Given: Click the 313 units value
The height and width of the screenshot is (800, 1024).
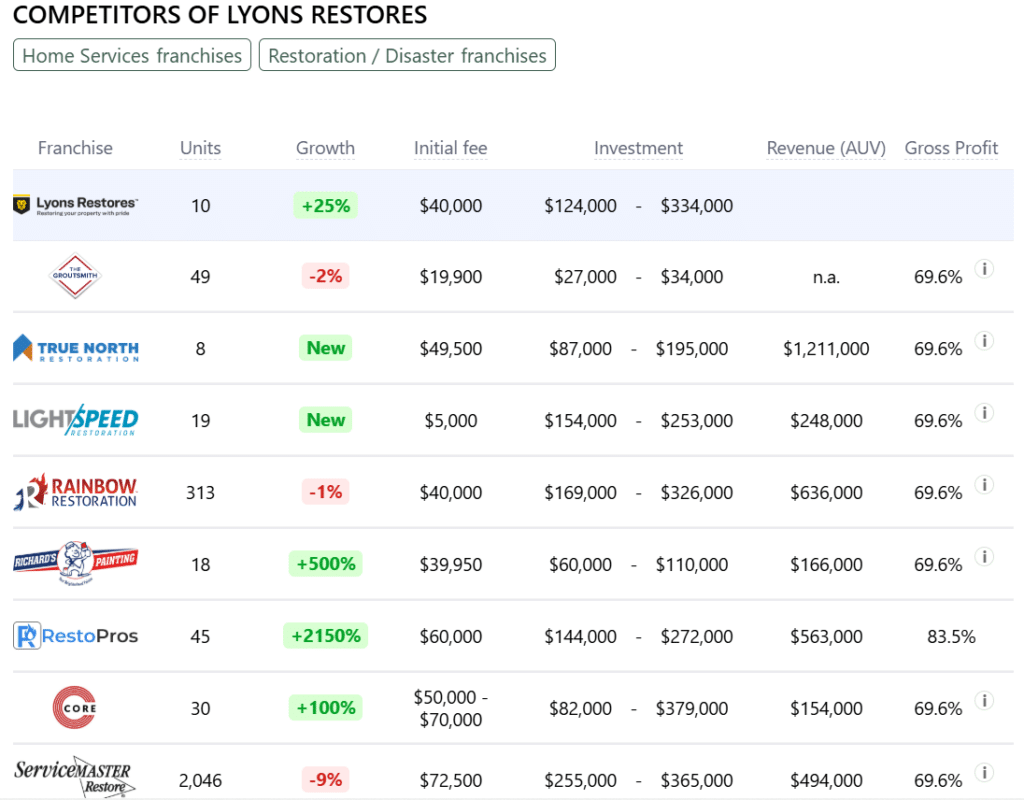Looking at the screenshot, I should click(x=200, y=492).
